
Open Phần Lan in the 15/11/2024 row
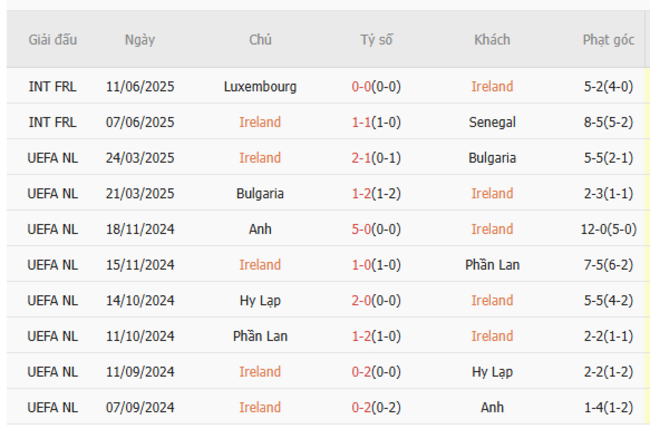(x=492, y=265)
